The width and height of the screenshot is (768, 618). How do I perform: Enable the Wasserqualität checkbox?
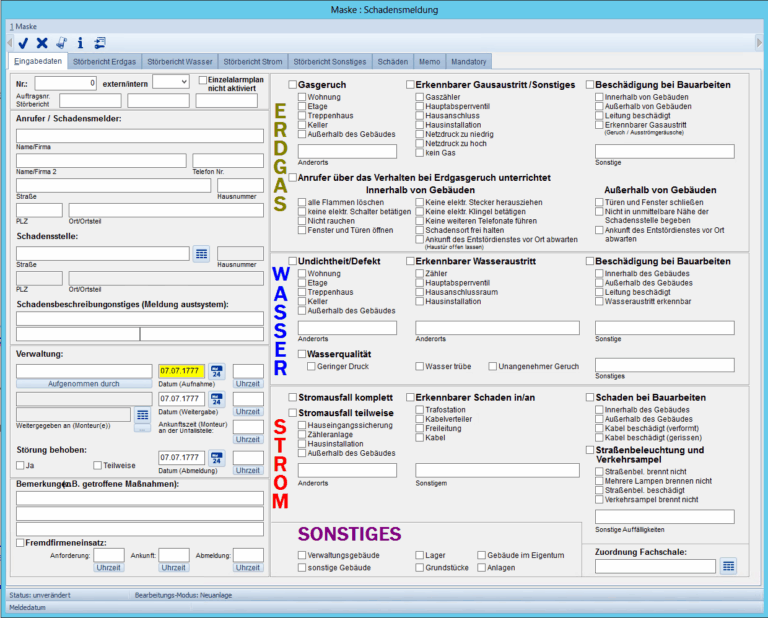tap(302, 354)
